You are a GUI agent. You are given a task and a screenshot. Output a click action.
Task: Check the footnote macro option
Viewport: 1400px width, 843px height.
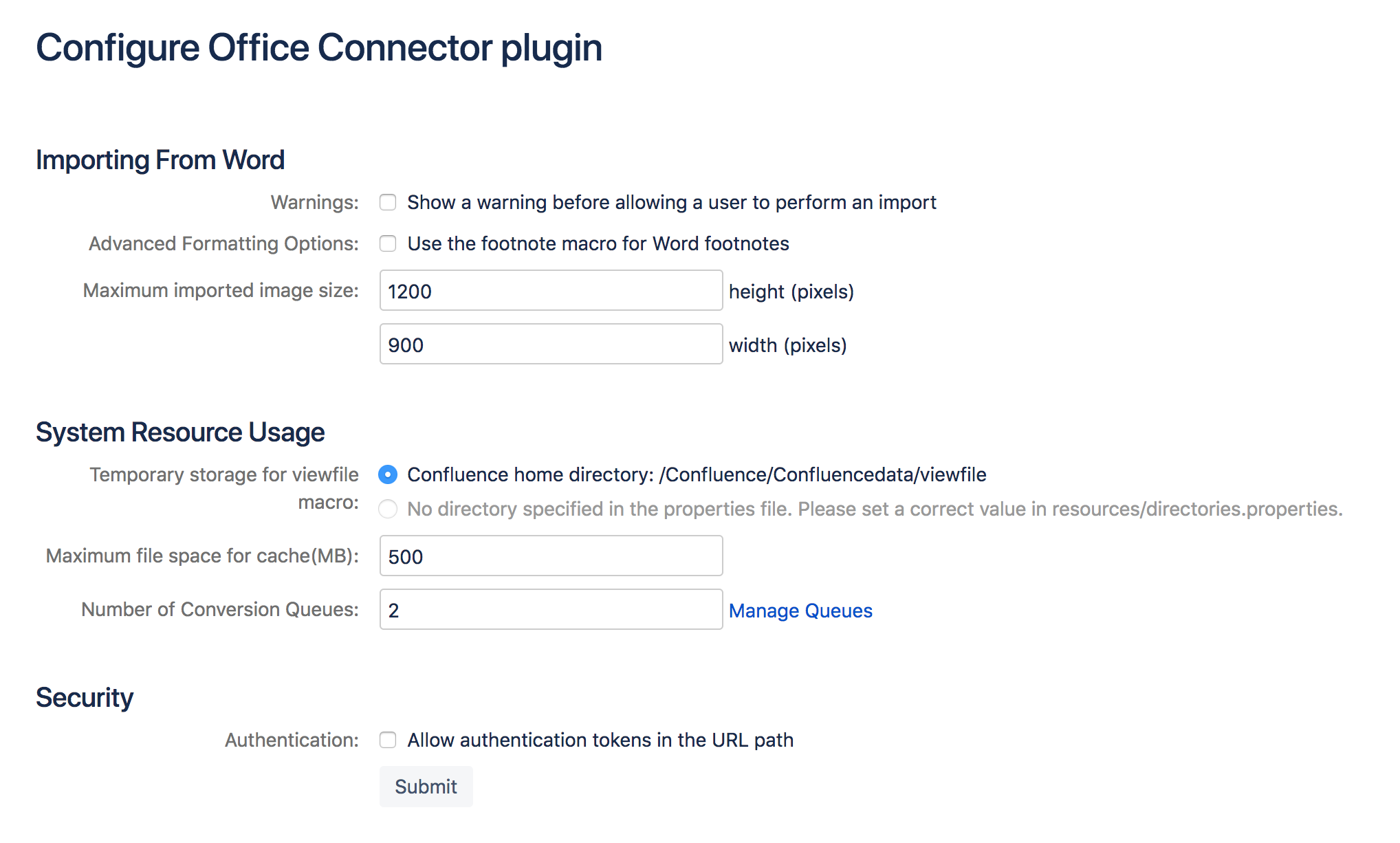pyautogui.click(x=388, y=243)
